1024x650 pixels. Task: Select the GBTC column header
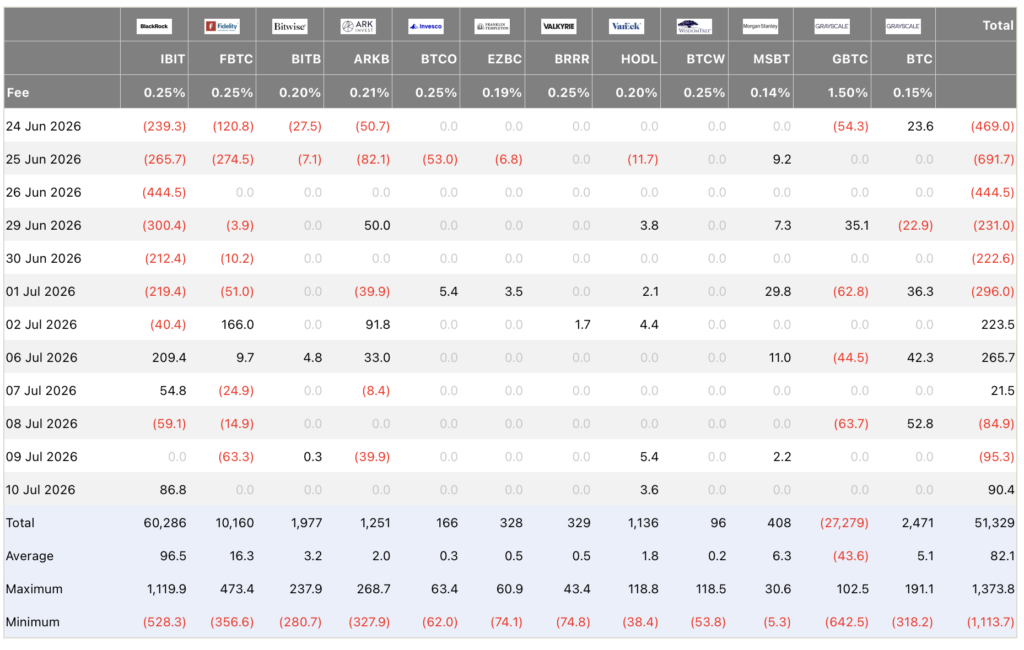tap(850, 59)
